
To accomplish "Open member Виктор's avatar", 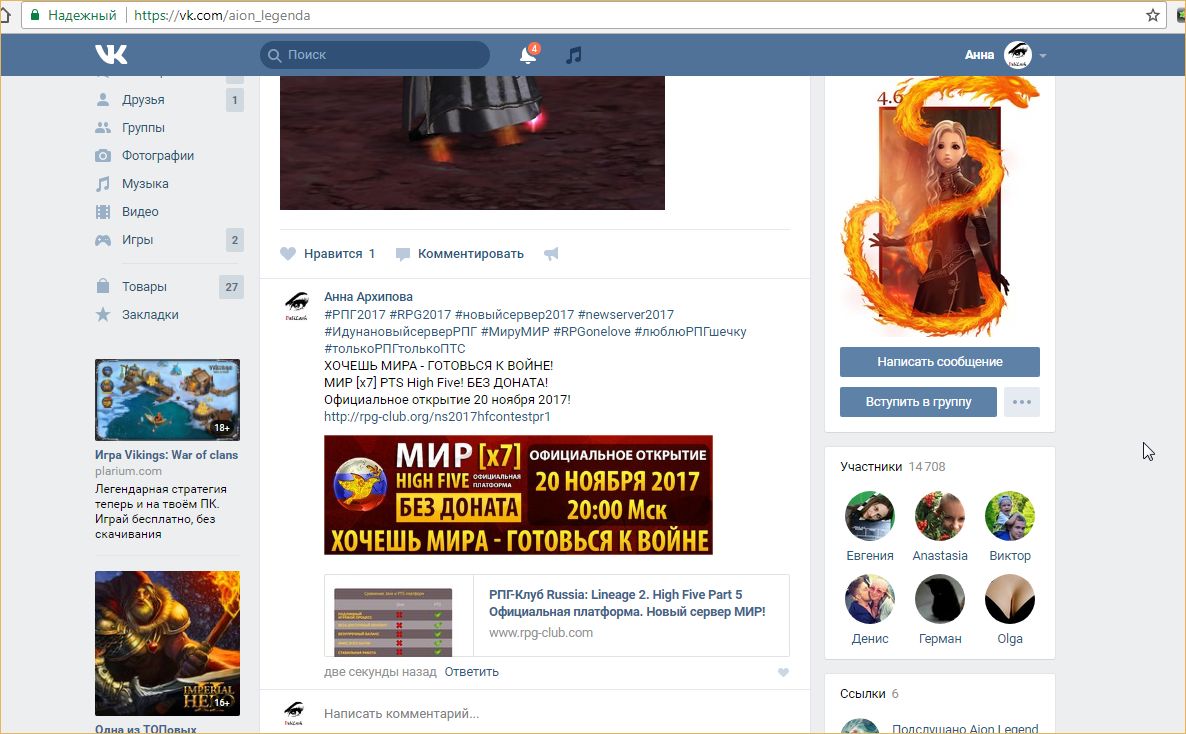I will tap(1010, 516).
